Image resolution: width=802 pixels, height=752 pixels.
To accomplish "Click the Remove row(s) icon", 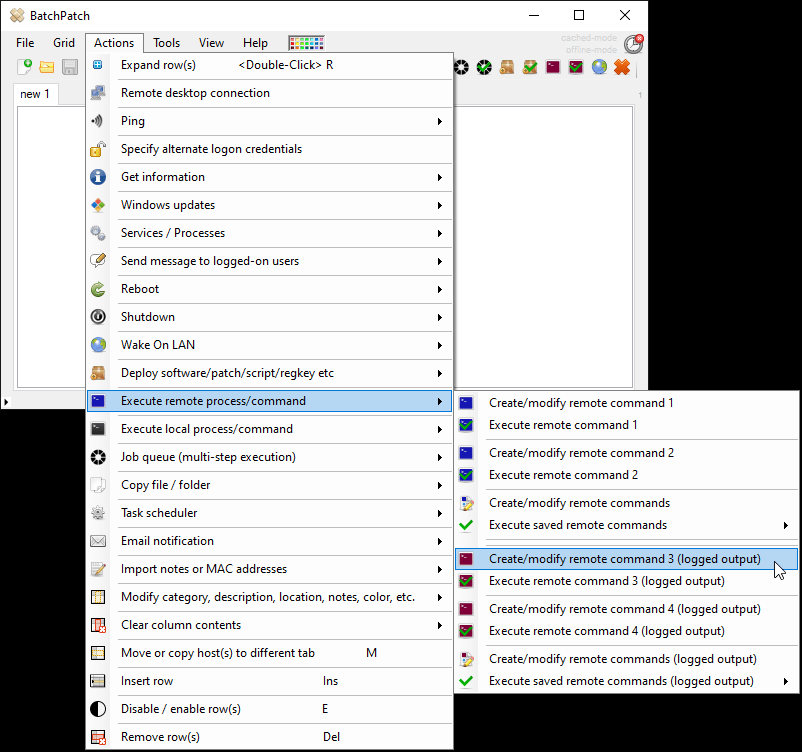I will coord(98,737).
